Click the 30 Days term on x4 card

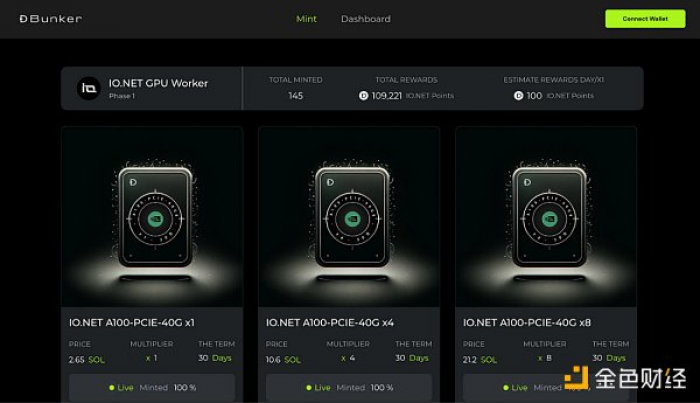412,358
